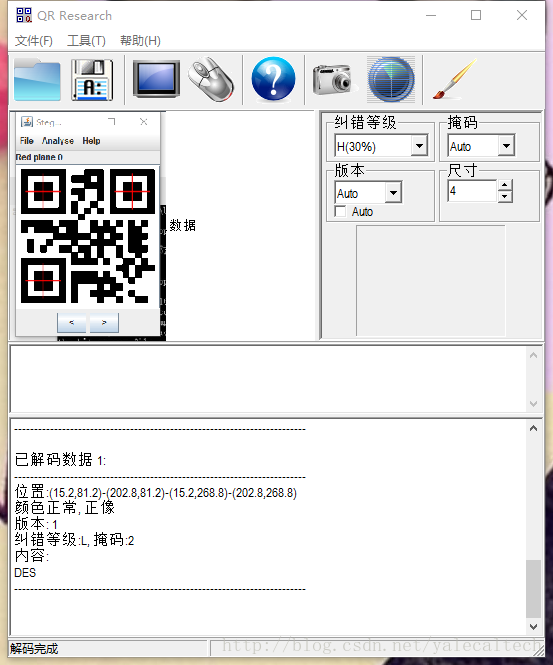
Task: Click the floppy disk save icon
Action: 92,80
